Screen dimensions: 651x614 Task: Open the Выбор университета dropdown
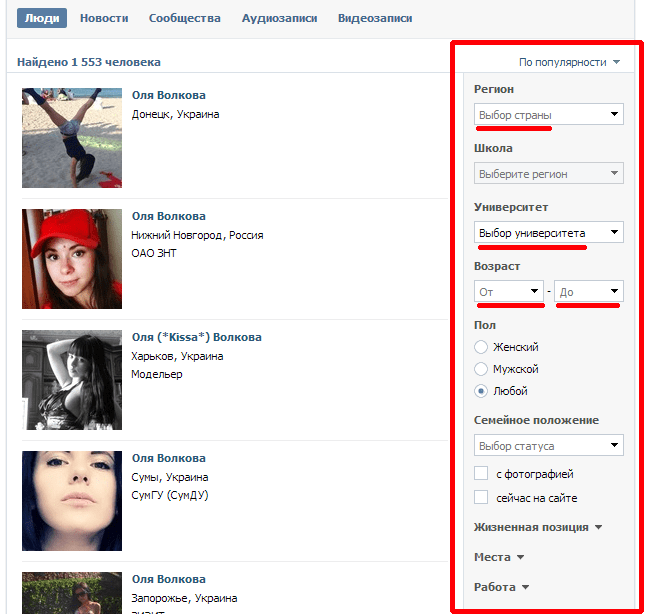pyautogui.click(x=548, y=232)
